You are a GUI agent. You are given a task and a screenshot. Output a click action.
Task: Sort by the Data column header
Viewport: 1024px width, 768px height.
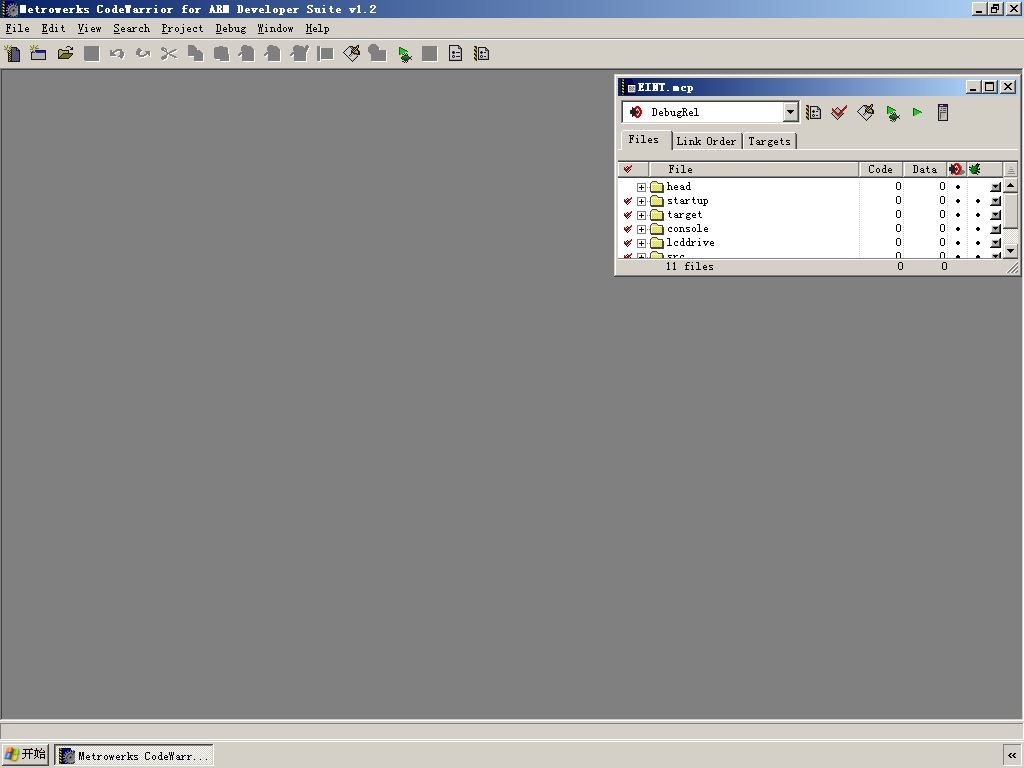pos(925,169)
